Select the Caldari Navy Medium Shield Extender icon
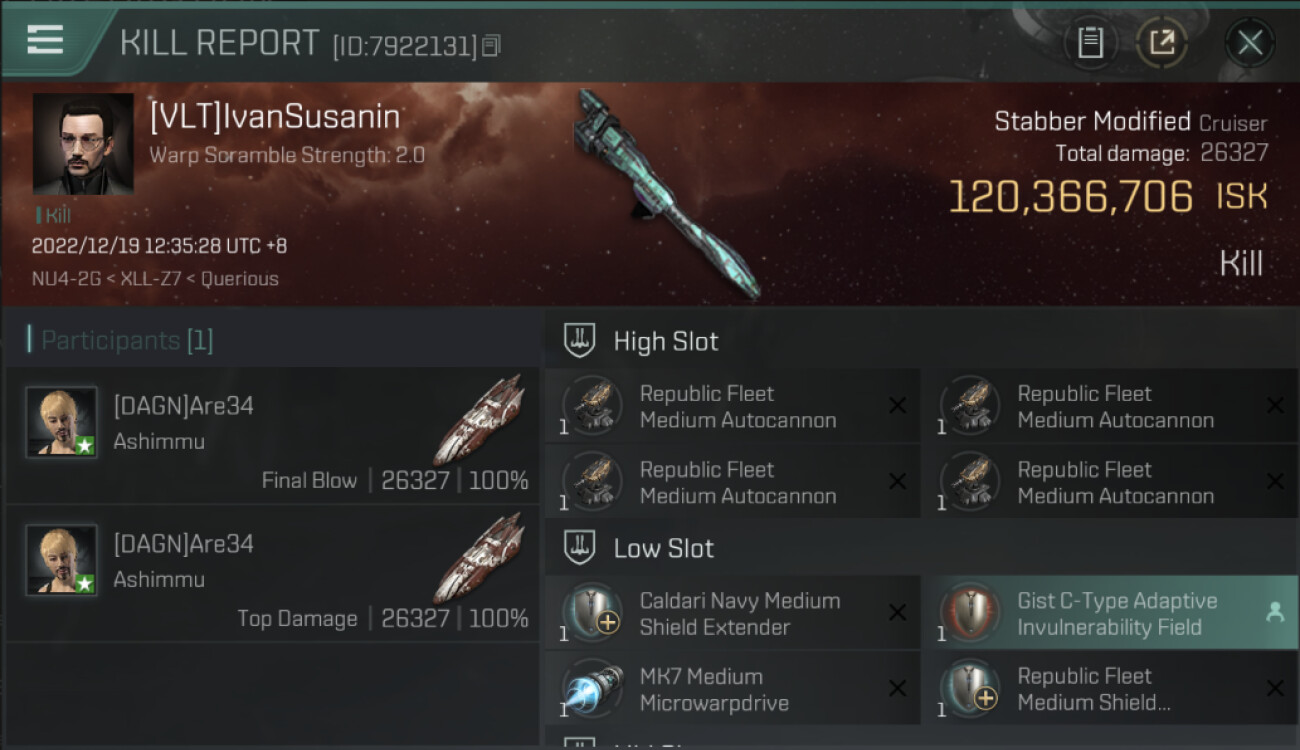Viewport: 1300px width, 750px height. (592, 613)
